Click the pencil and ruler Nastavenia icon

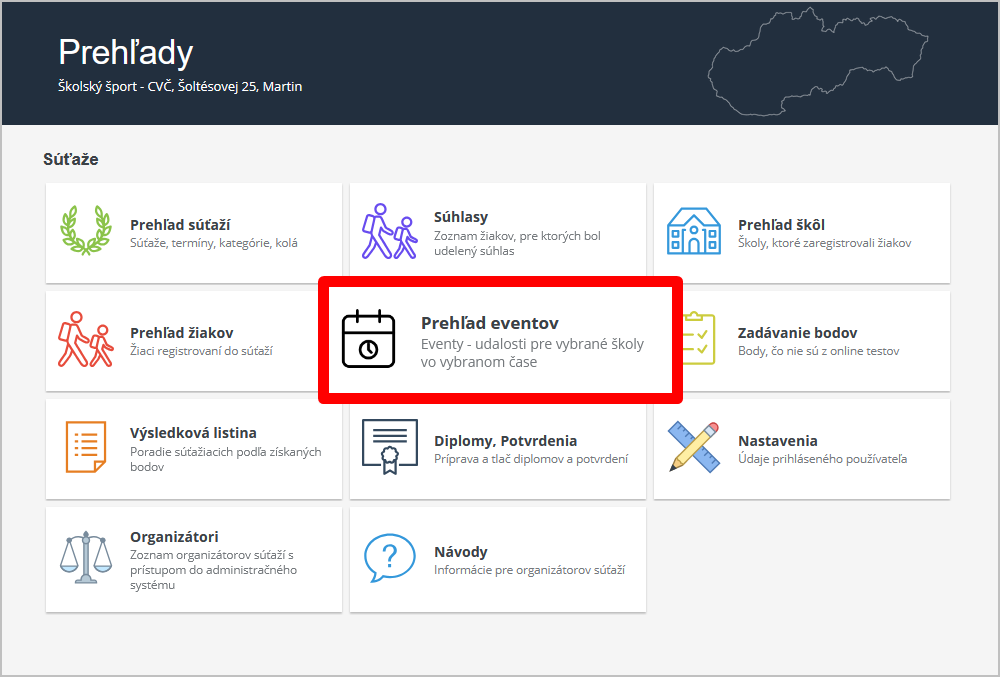693,448
